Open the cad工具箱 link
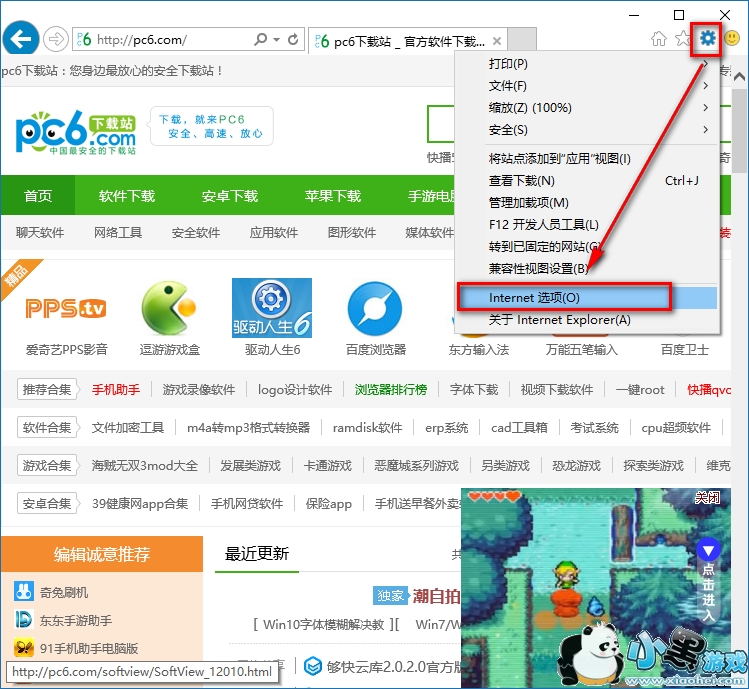The height and width of the screenshot is (689, 749). [519, 428]
